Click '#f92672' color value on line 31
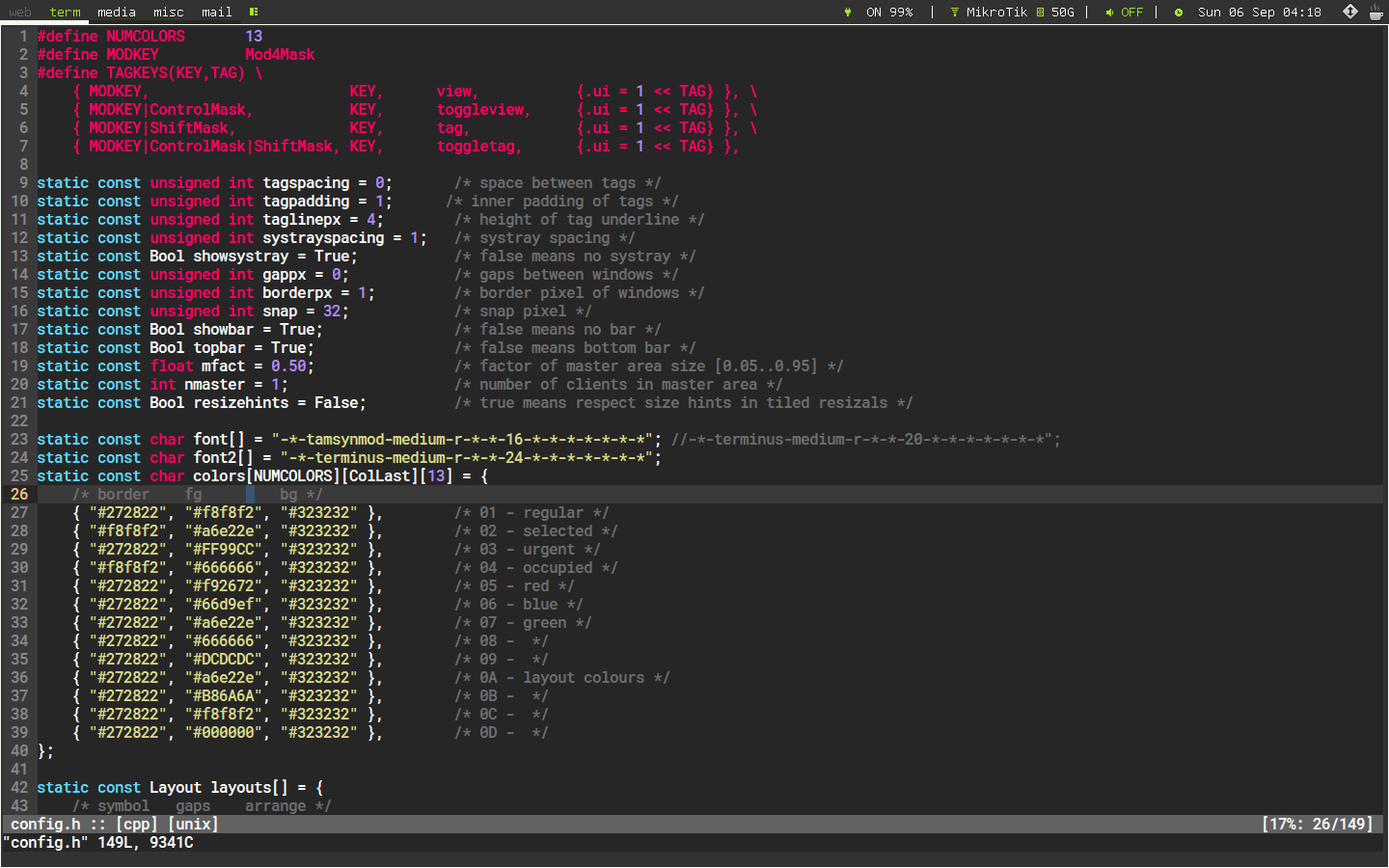This screenshot has width=1389, height=868. [224, 586]
